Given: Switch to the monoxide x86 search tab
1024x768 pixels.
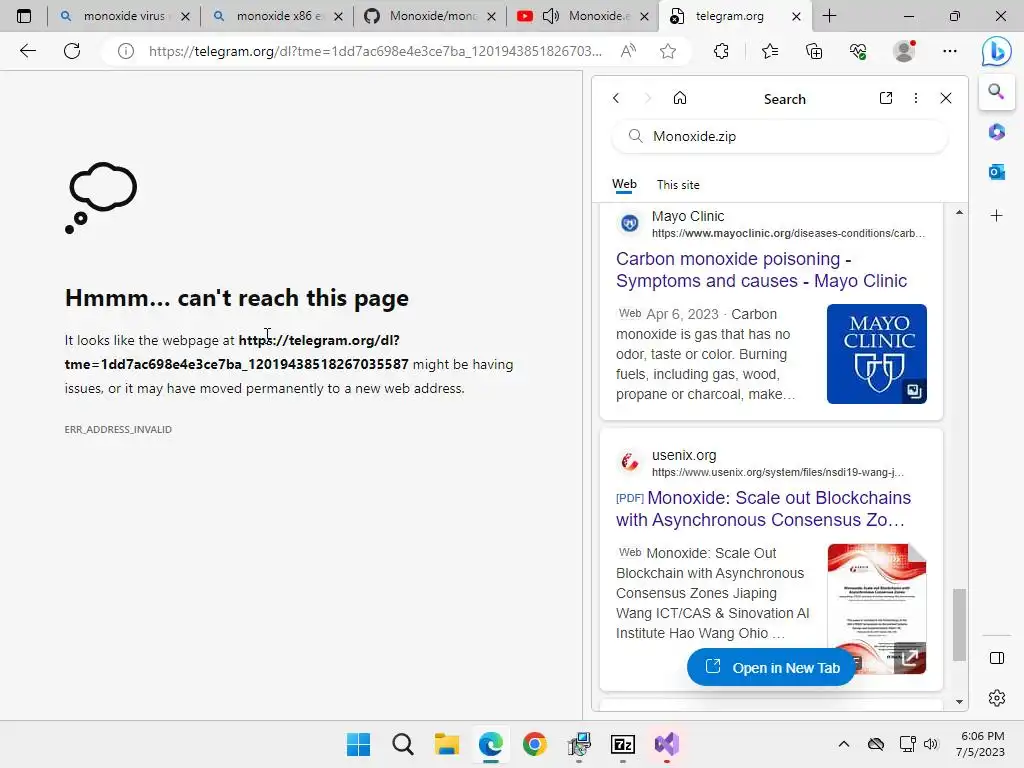Looking at the screenshot, I should coord(280,16).
